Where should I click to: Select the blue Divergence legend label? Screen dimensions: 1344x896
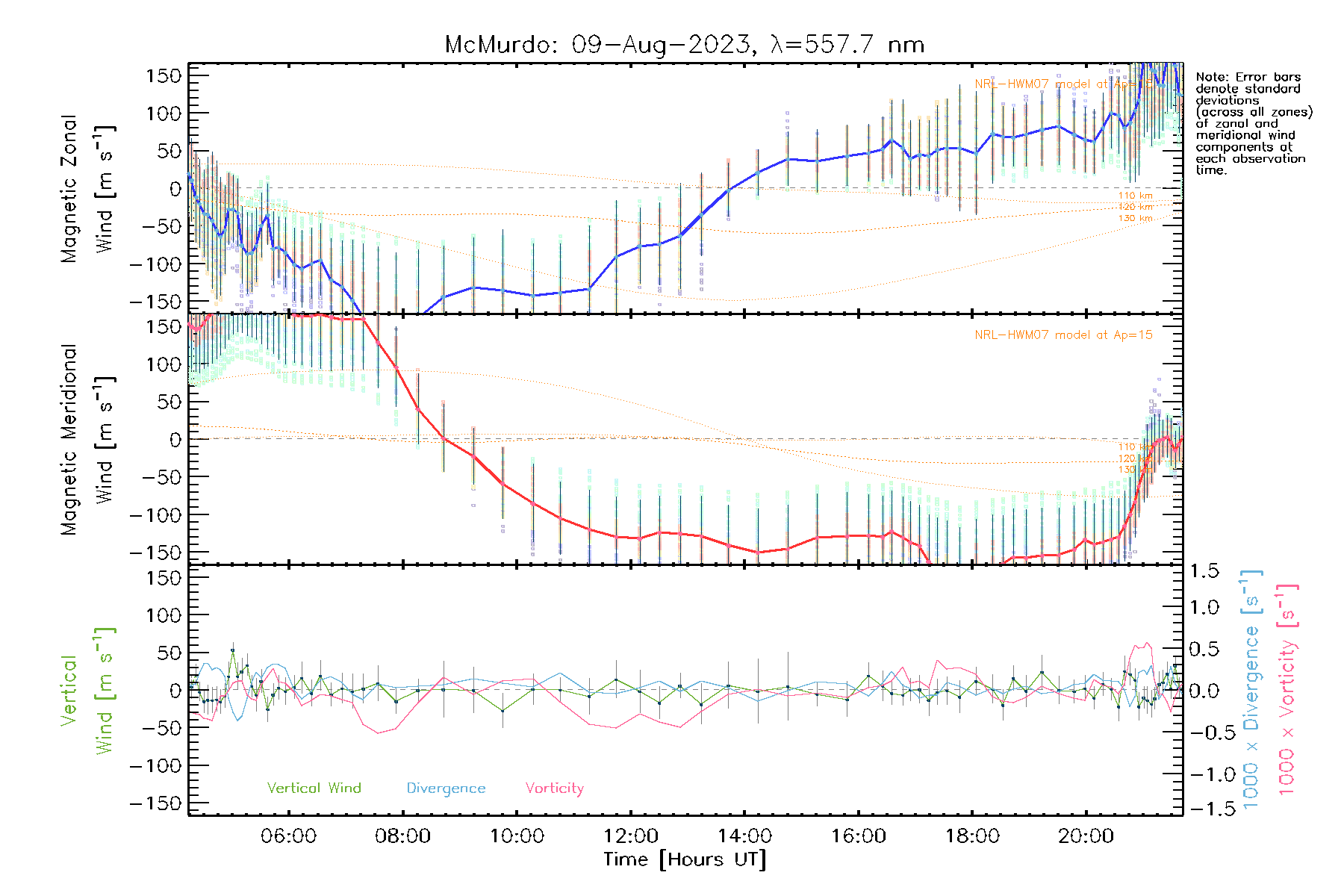[446, 788]
